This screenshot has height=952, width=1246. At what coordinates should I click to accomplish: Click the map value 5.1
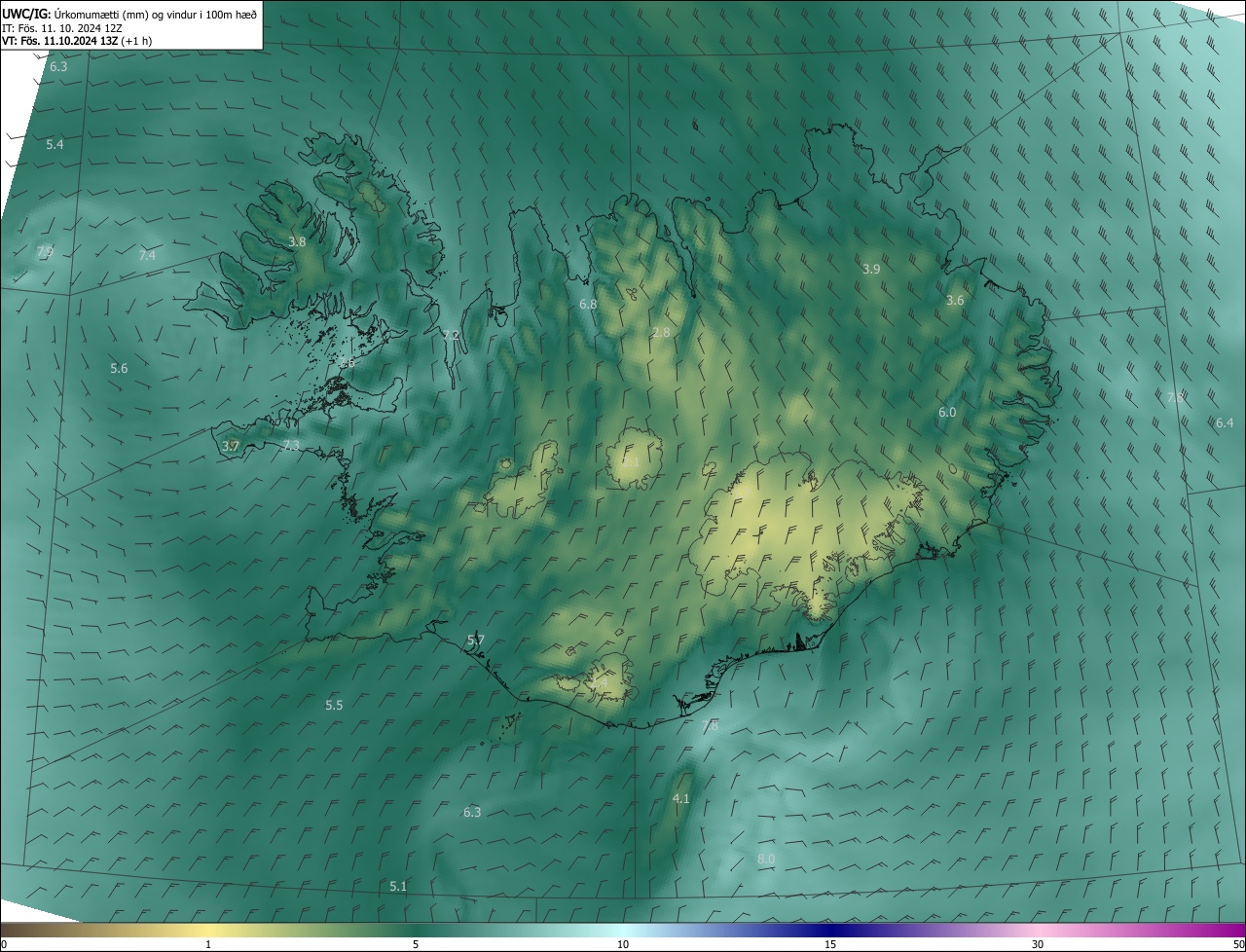pyautogui.click(x=398, y=886)
